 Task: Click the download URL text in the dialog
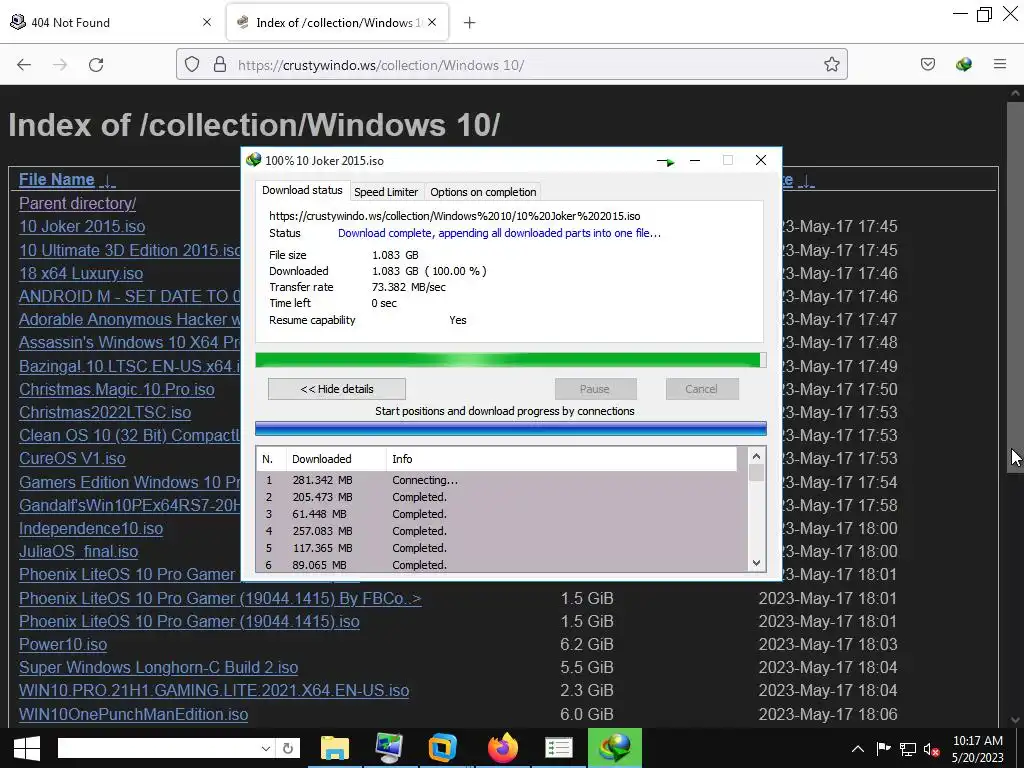pos(455,216)
